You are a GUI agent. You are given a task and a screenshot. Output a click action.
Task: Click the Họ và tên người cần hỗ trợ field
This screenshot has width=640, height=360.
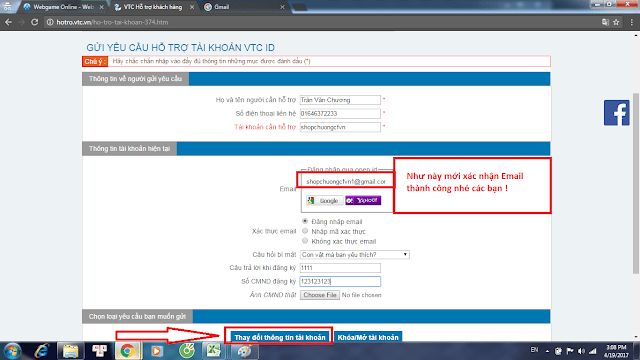(340, 100)
